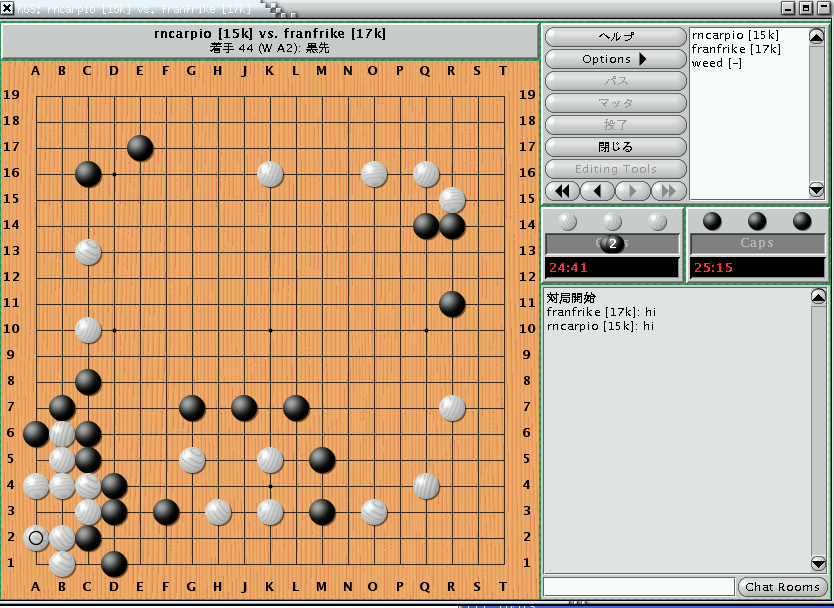Click the black stone at E17
The width and height of the screenshot is (834, 608).
point(140,148)
